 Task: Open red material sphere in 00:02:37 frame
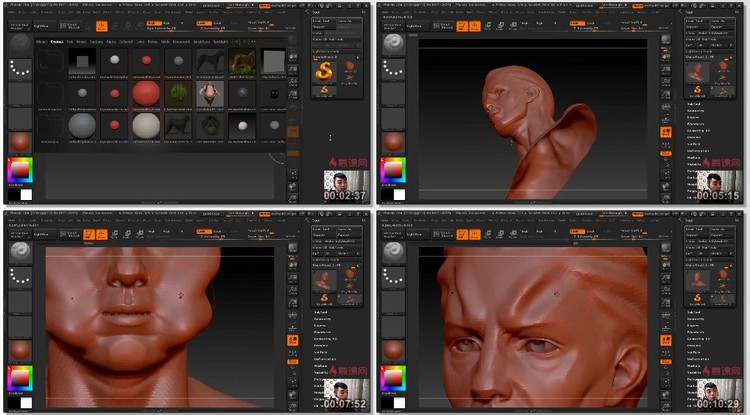coord(20,142)
